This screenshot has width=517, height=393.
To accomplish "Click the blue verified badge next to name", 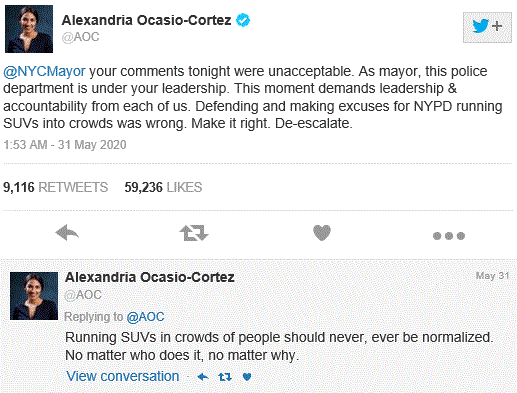I will pos(243,20).
